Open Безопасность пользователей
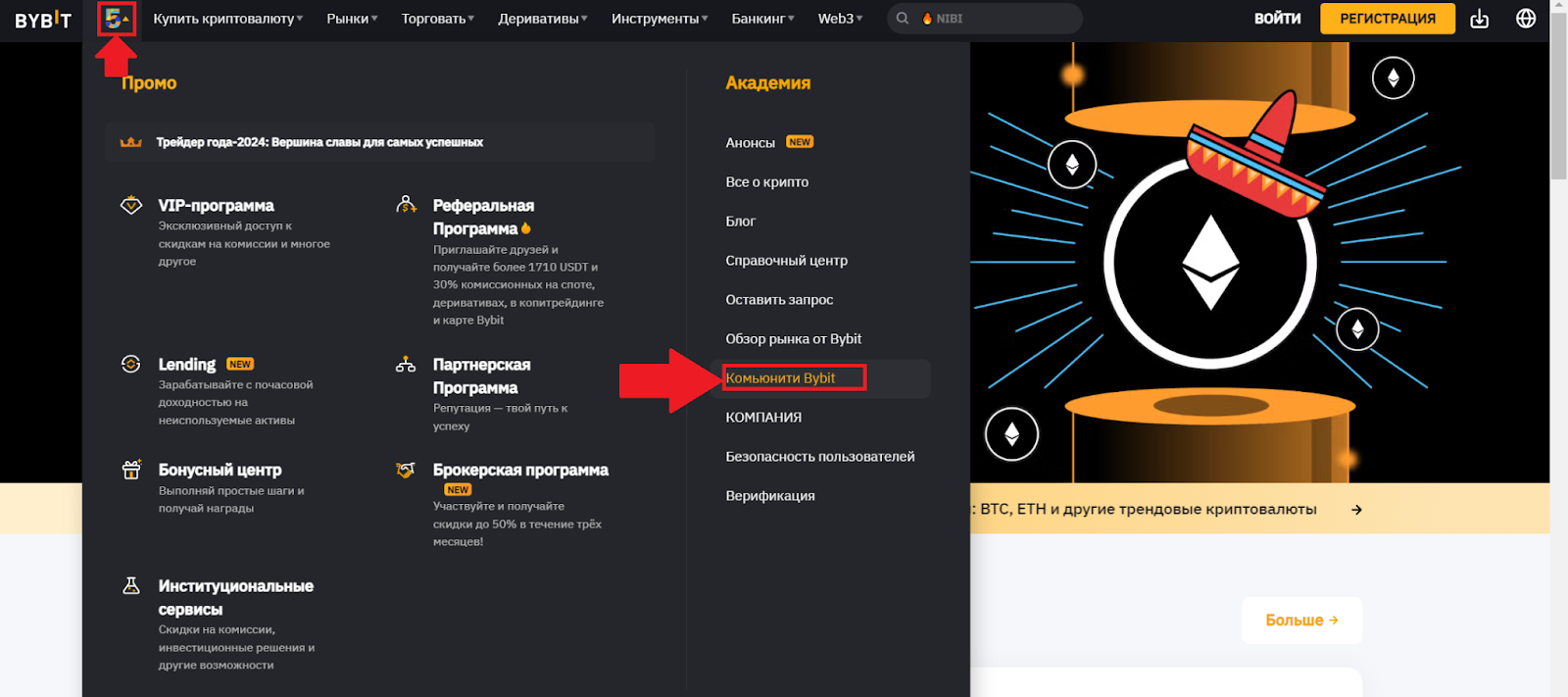Viewport: 1568px width, 697px height. [x=820, y=457]
